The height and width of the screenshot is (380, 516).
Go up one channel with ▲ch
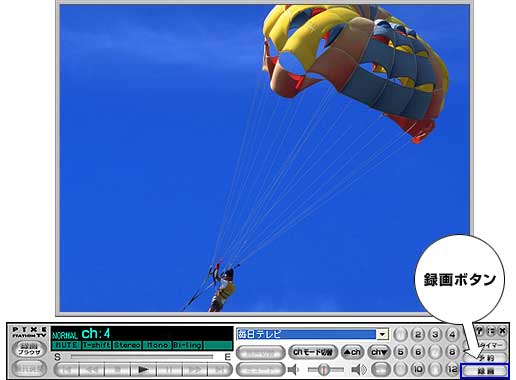352,352
